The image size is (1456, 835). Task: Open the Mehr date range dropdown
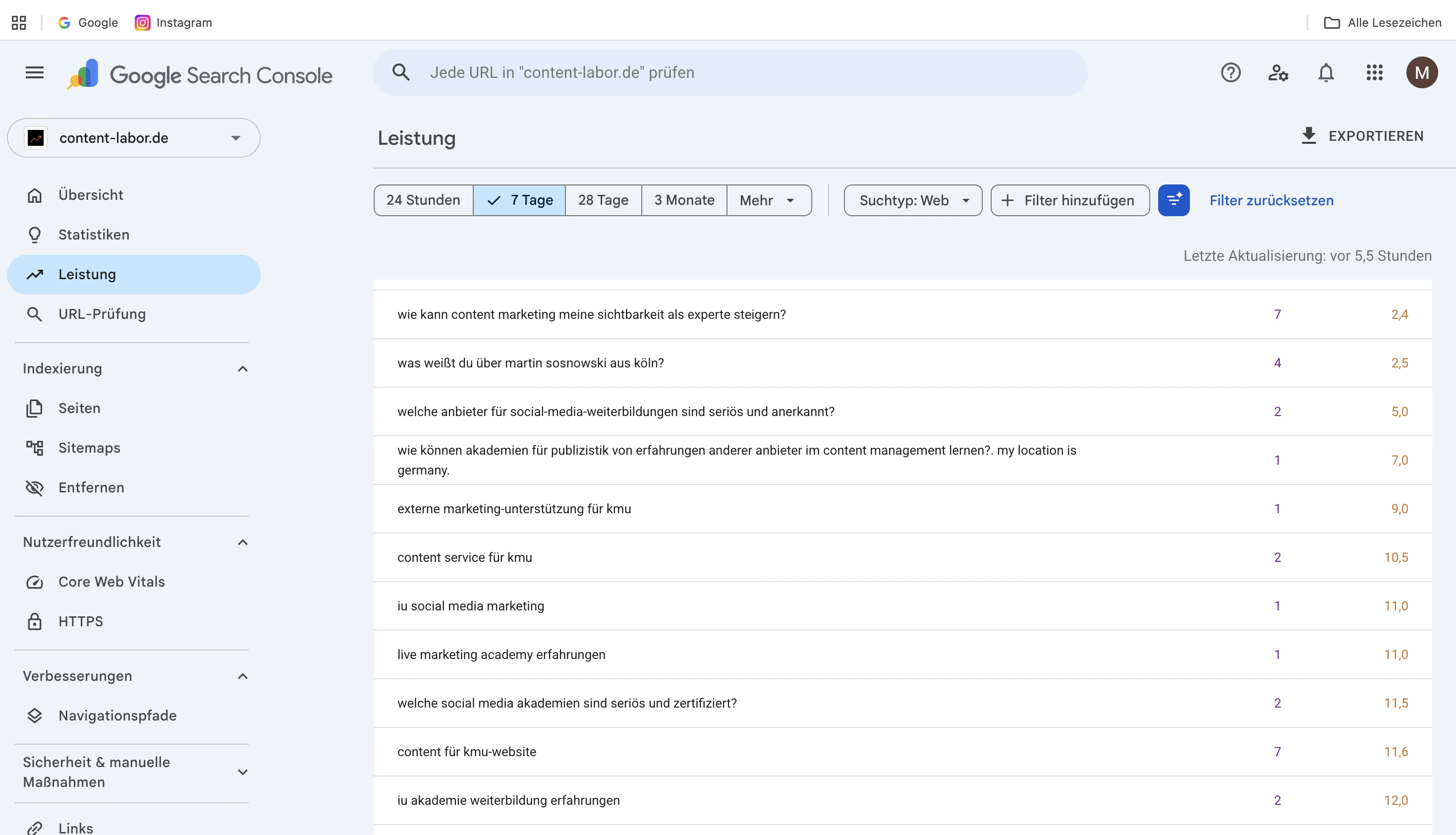point(769,200)
